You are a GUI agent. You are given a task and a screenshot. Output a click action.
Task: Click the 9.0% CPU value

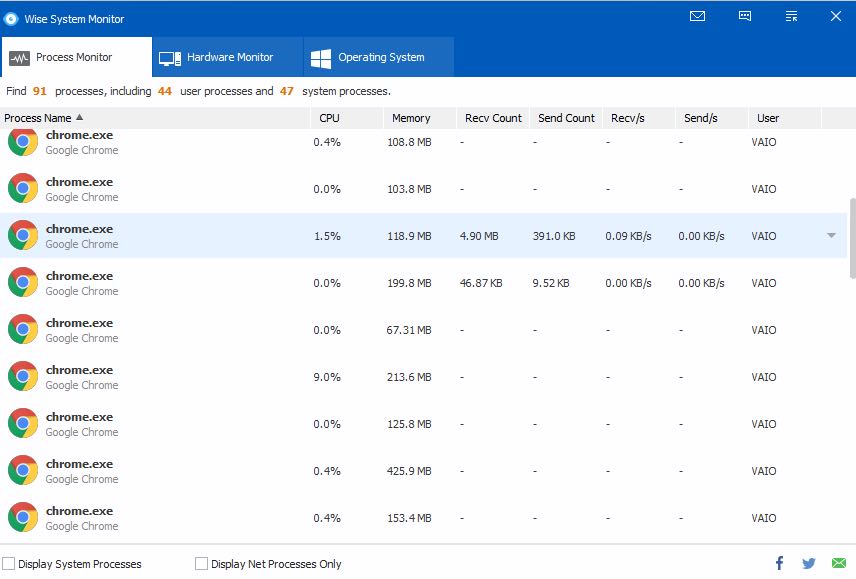pyautogui.click(x=327, y=377)
